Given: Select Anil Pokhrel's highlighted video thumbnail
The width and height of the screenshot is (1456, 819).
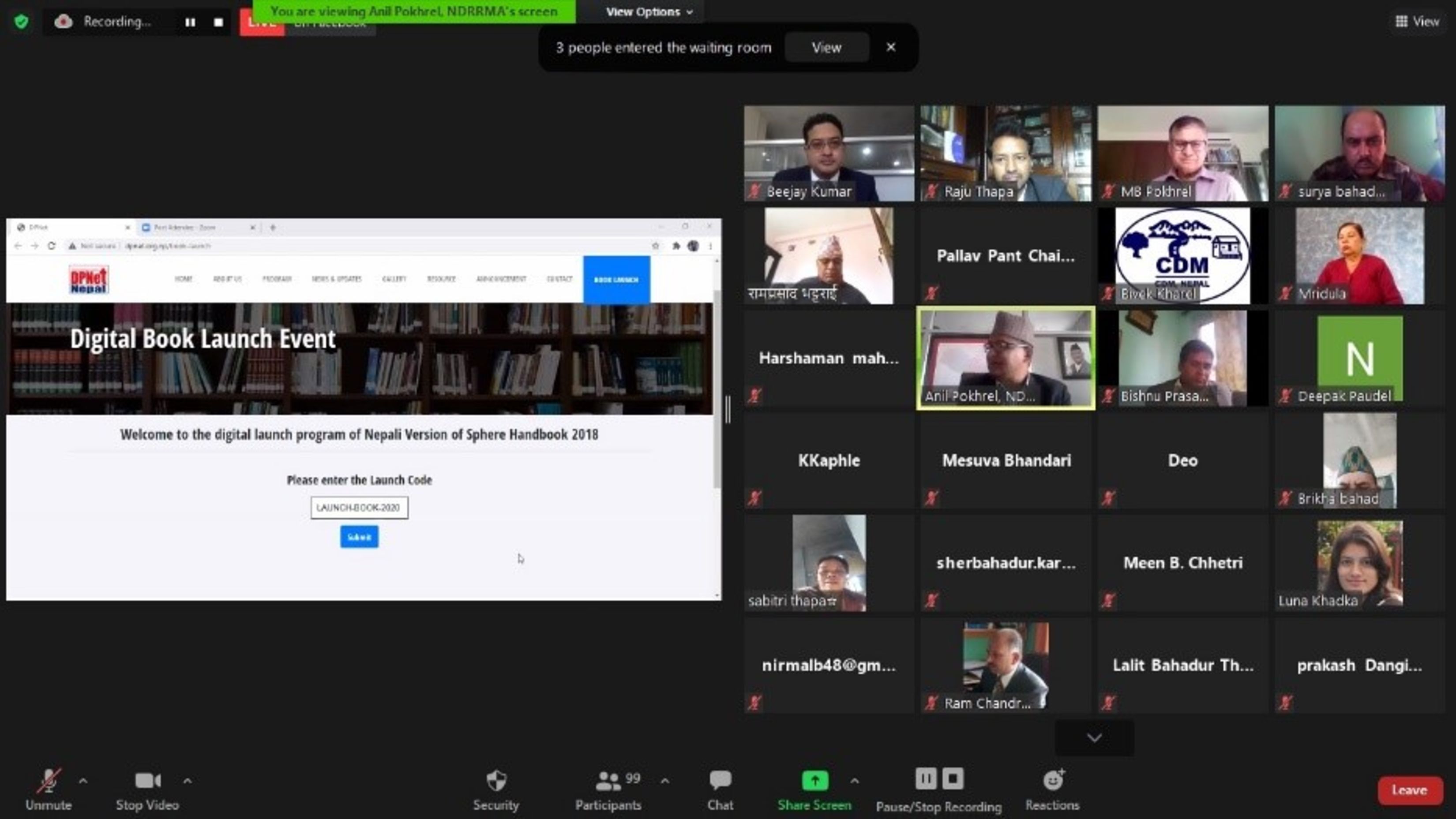Looking at the screenshot, I should [1005, 358].
